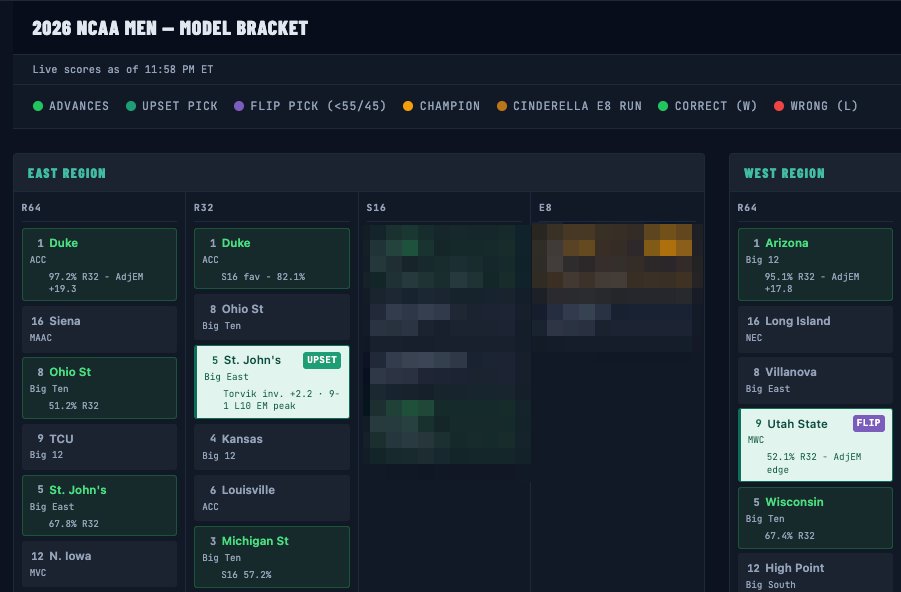Click the EAST REGION heading
The width and height of the screenshot is (901, 592).
tap(67, 173)
